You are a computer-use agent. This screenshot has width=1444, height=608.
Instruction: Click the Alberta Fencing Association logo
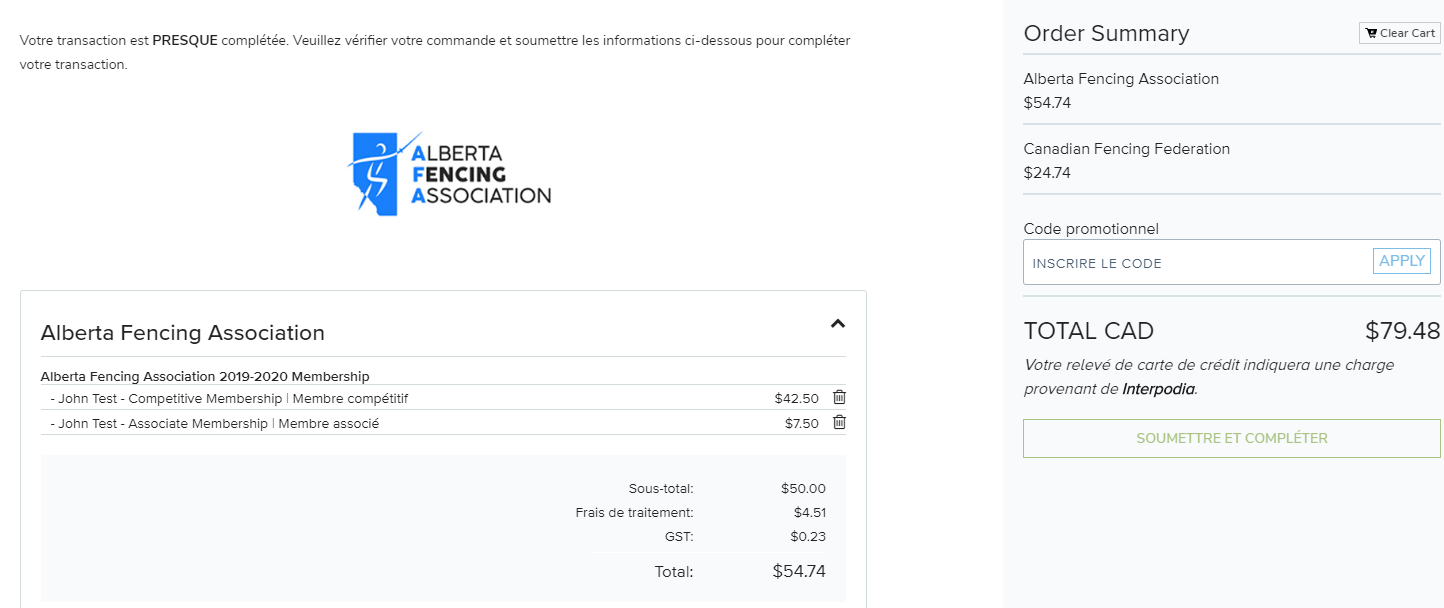pos(449,174)
